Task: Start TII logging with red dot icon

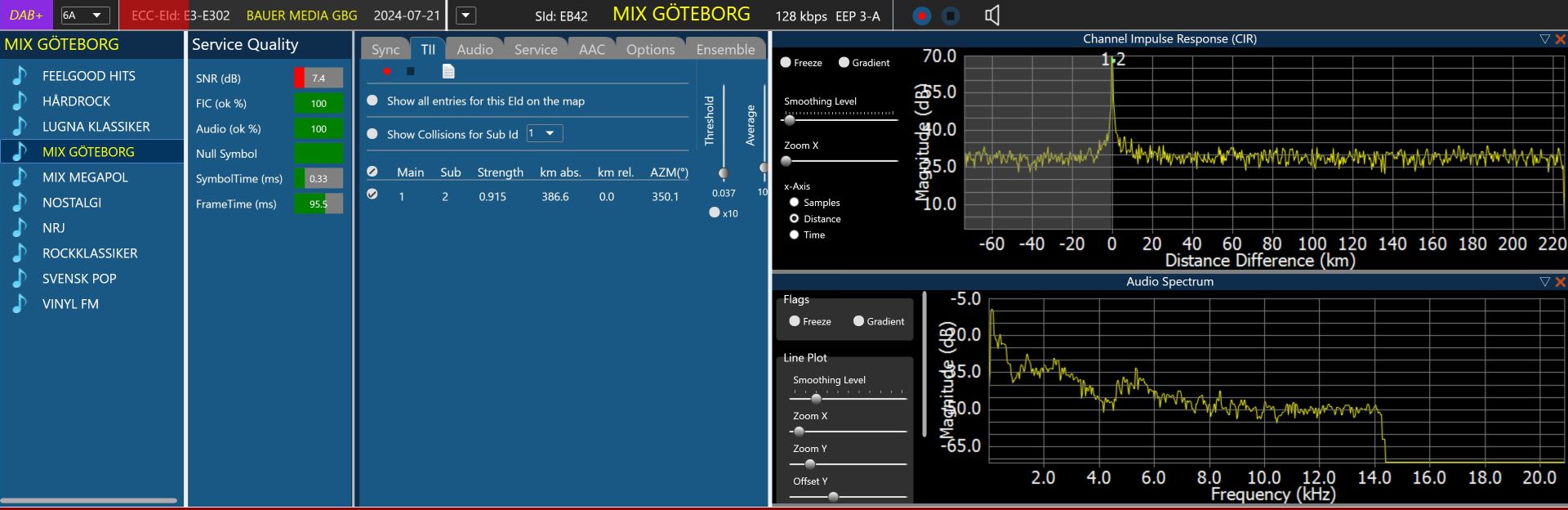Action: pos(387,71)
